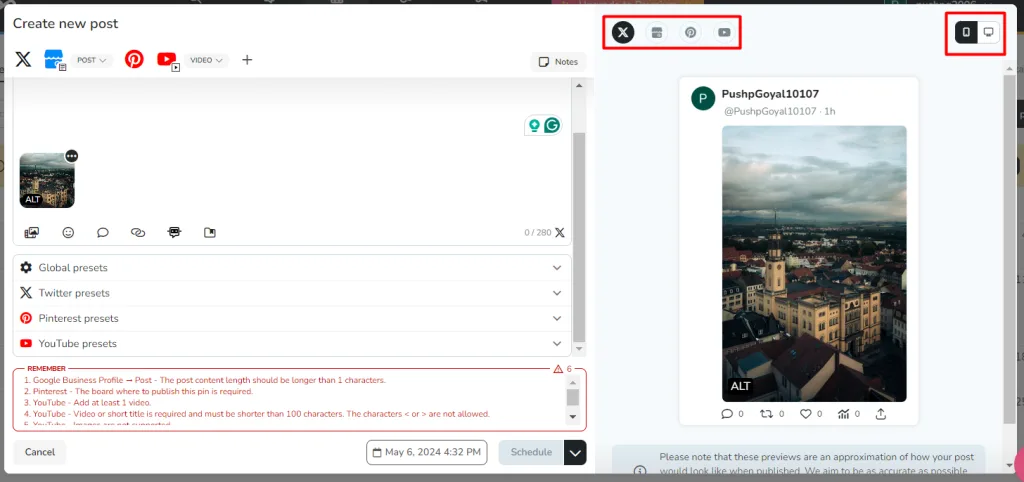Show the X preview tab
1024x482 pixels.
coord(623,32)
